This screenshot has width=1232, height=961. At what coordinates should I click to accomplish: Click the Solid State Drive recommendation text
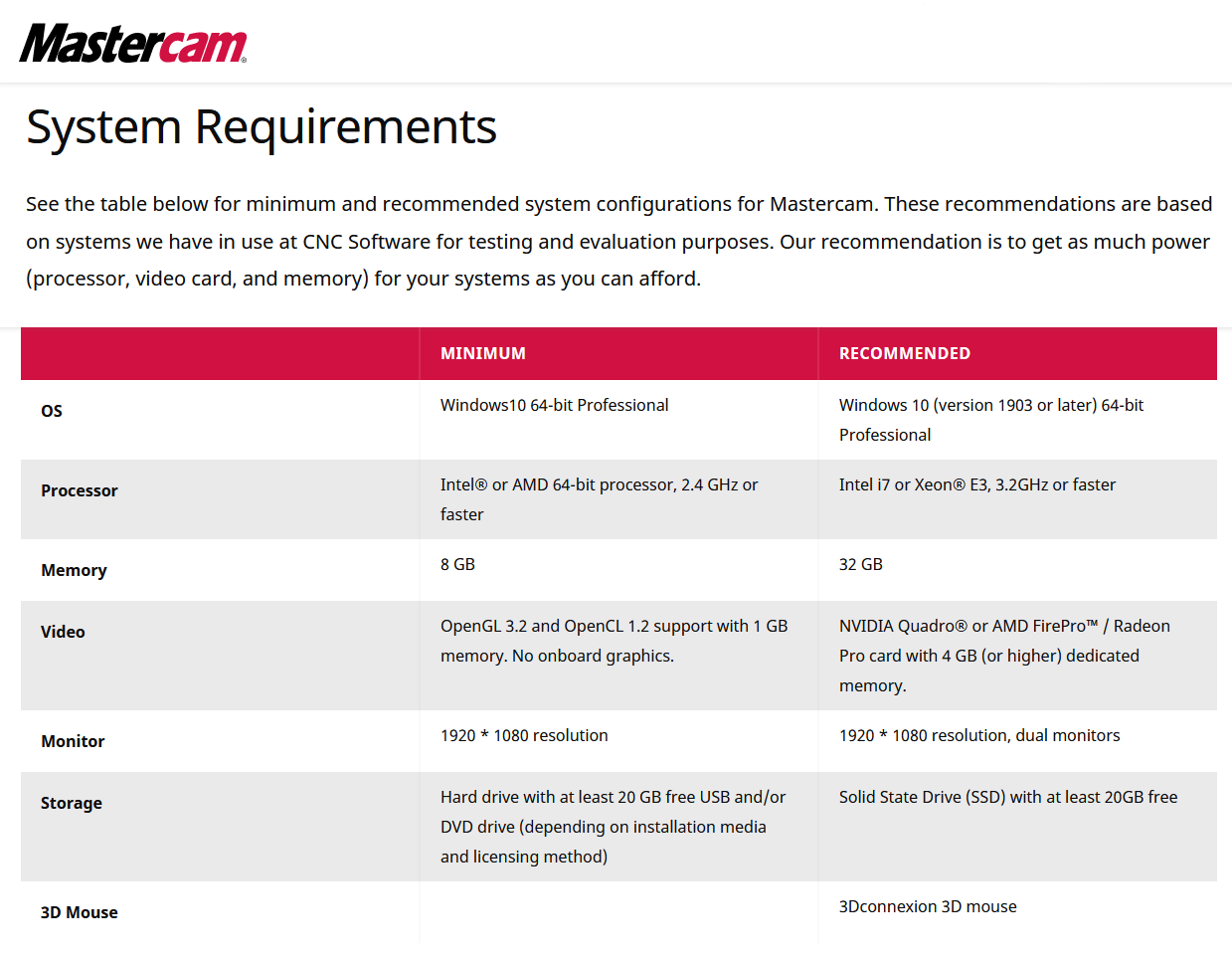point(1007,797)
